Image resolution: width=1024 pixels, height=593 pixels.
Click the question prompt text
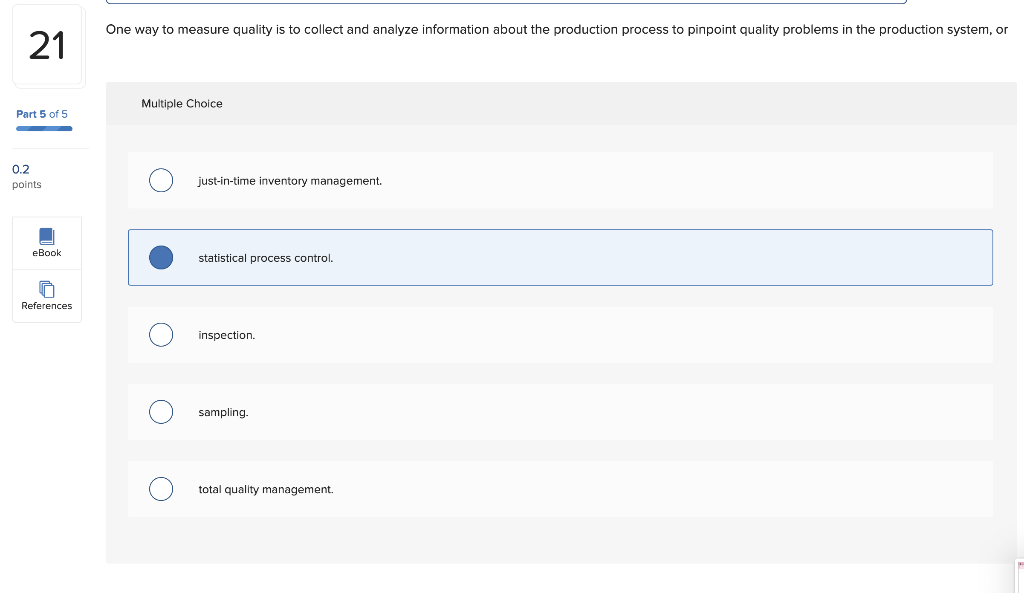[556, 30]
